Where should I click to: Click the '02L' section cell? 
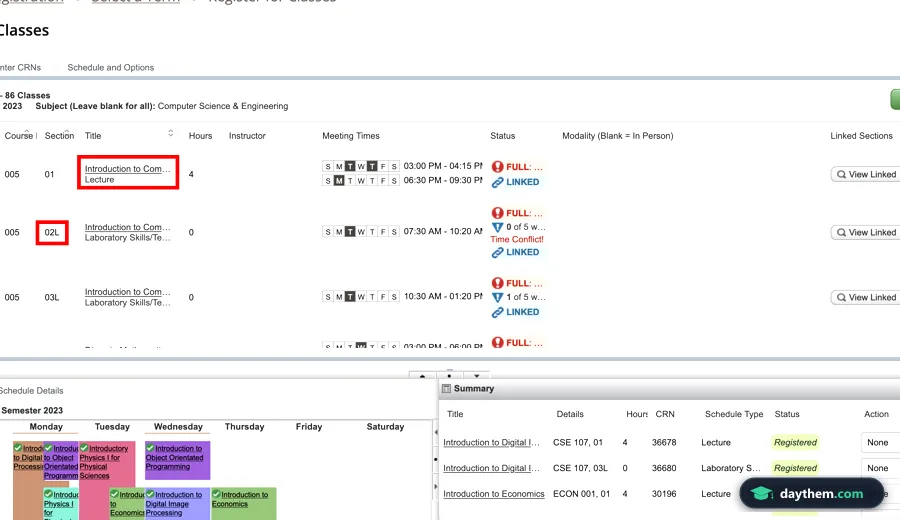coord(52,232)
